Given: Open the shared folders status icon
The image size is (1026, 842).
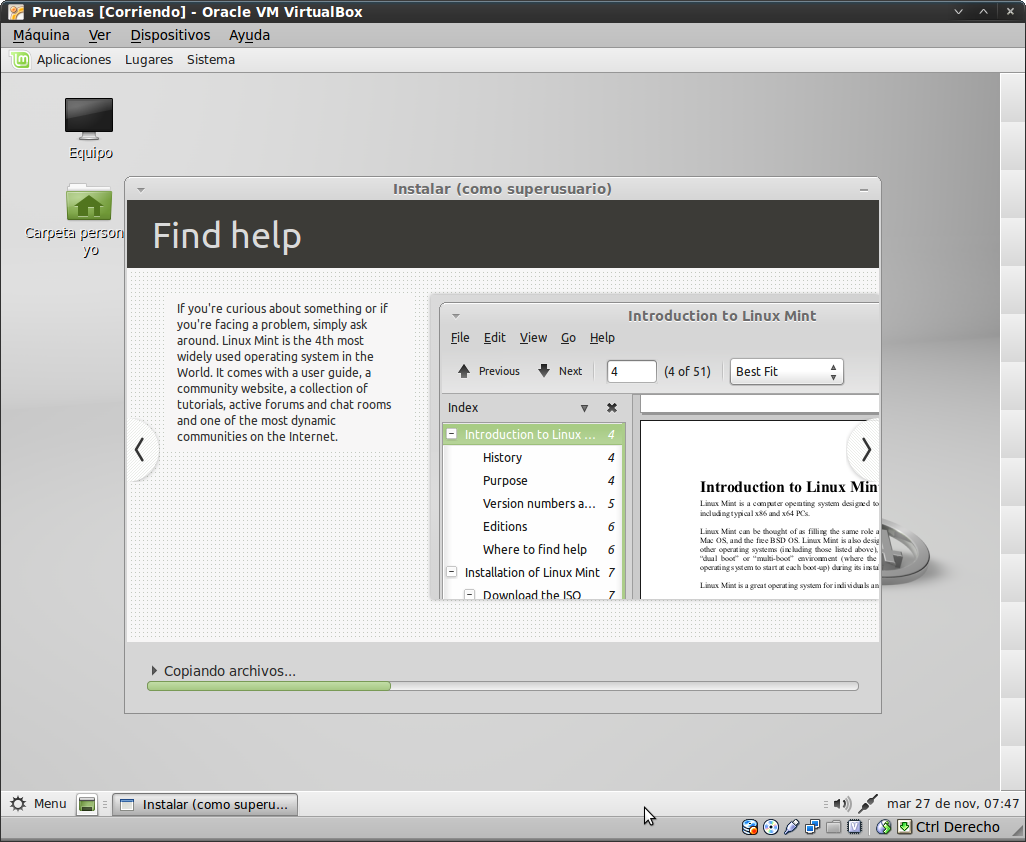Looking at the screenshot, I should coord(834,827).
